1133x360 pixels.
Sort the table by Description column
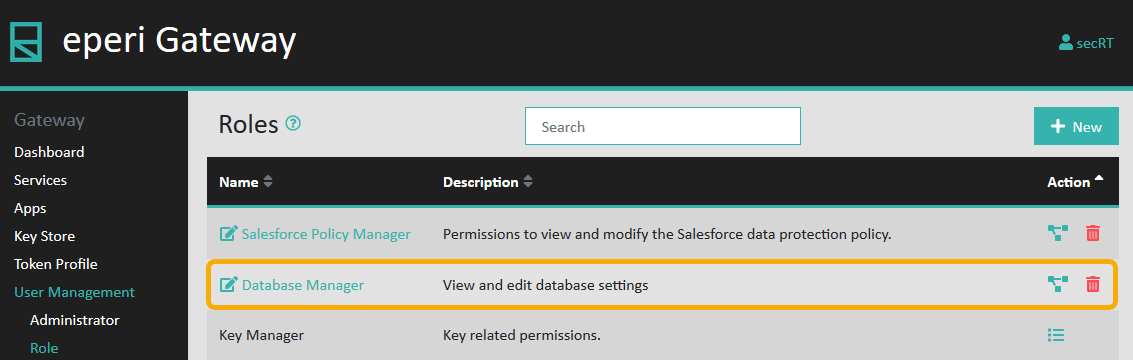pos(488,182)
